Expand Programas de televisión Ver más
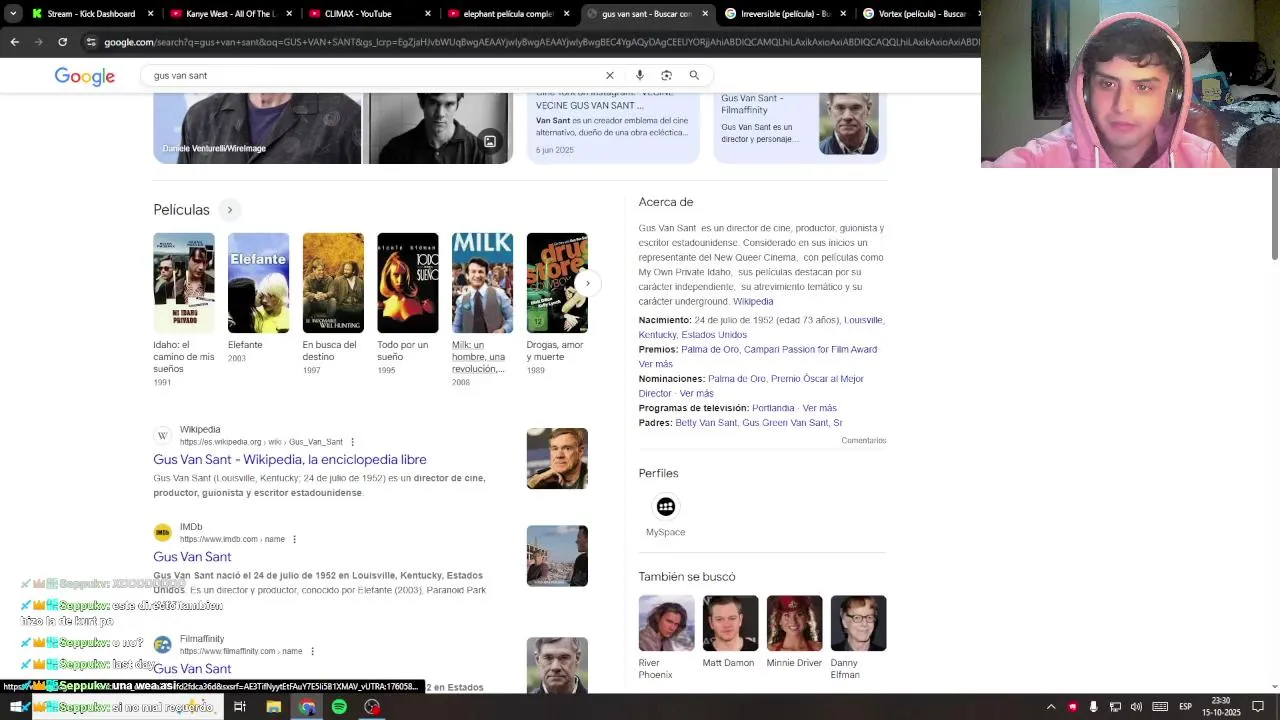This screenshot has height=720, width=1280. coord(820,408)
